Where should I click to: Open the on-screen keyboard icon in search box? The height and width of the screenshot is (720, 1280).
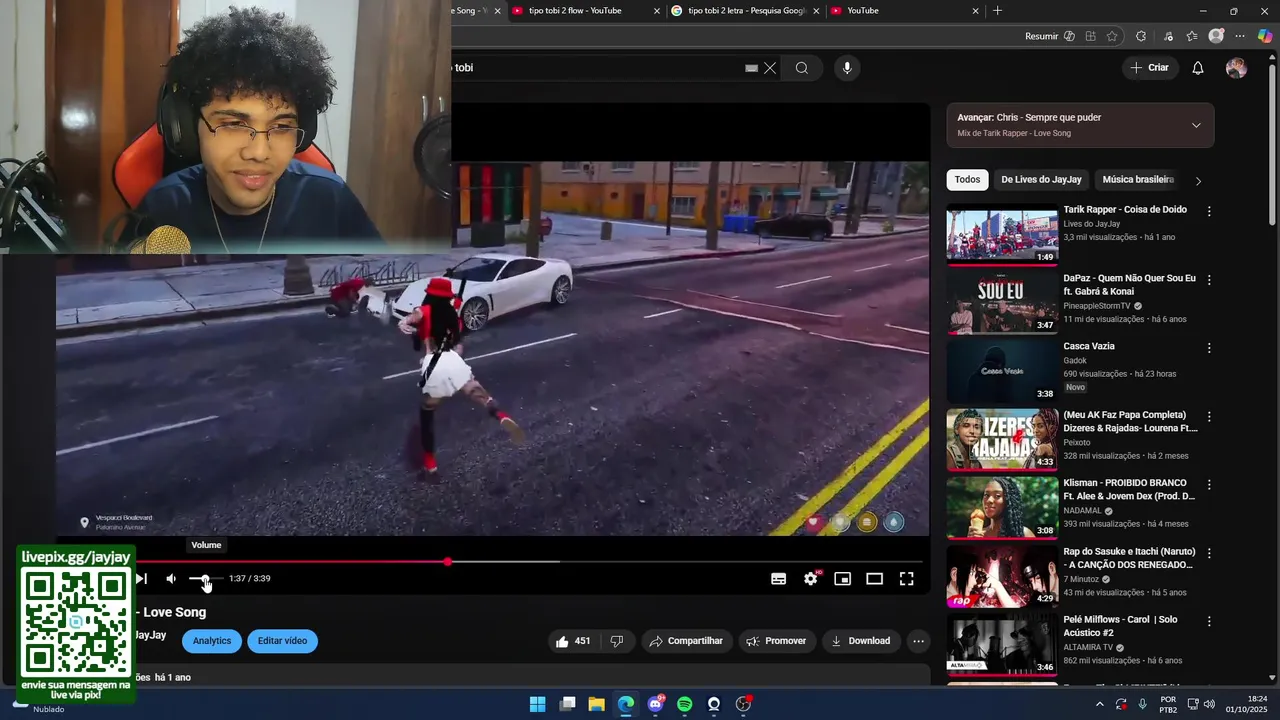click(751, 68)
